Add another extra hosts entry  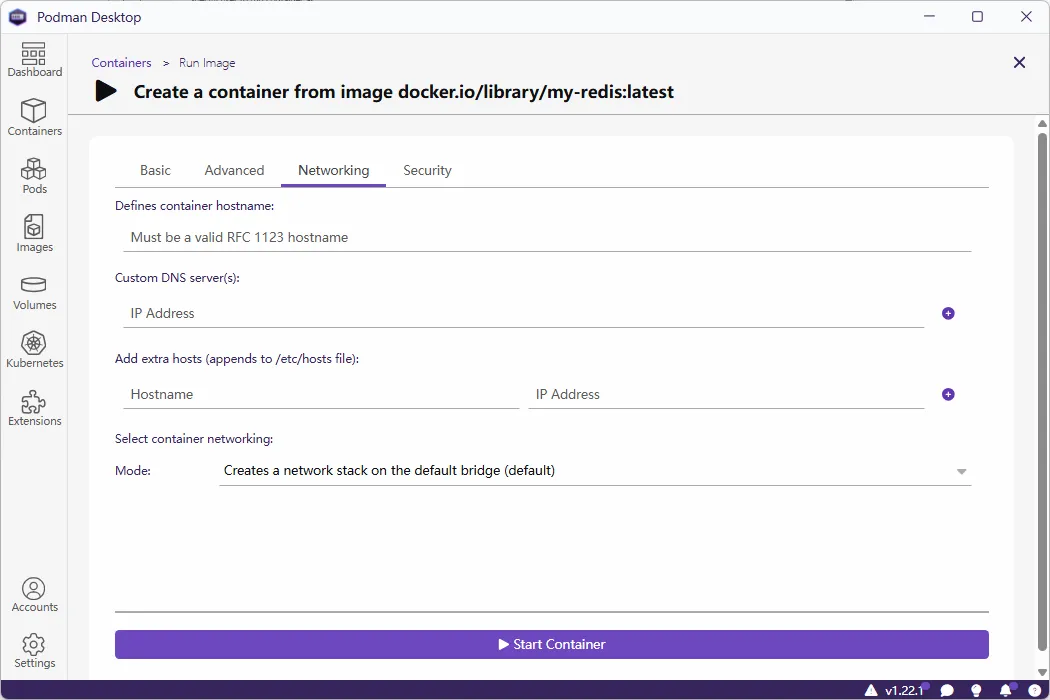pos(948,394)
